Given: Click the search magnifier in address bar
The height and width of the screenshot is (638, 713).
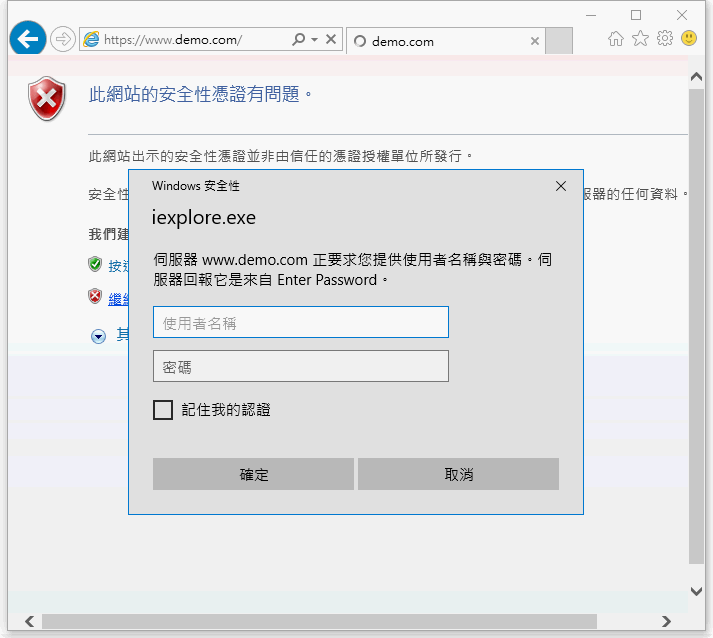Looking at the screenshot, I should [298, 39].
